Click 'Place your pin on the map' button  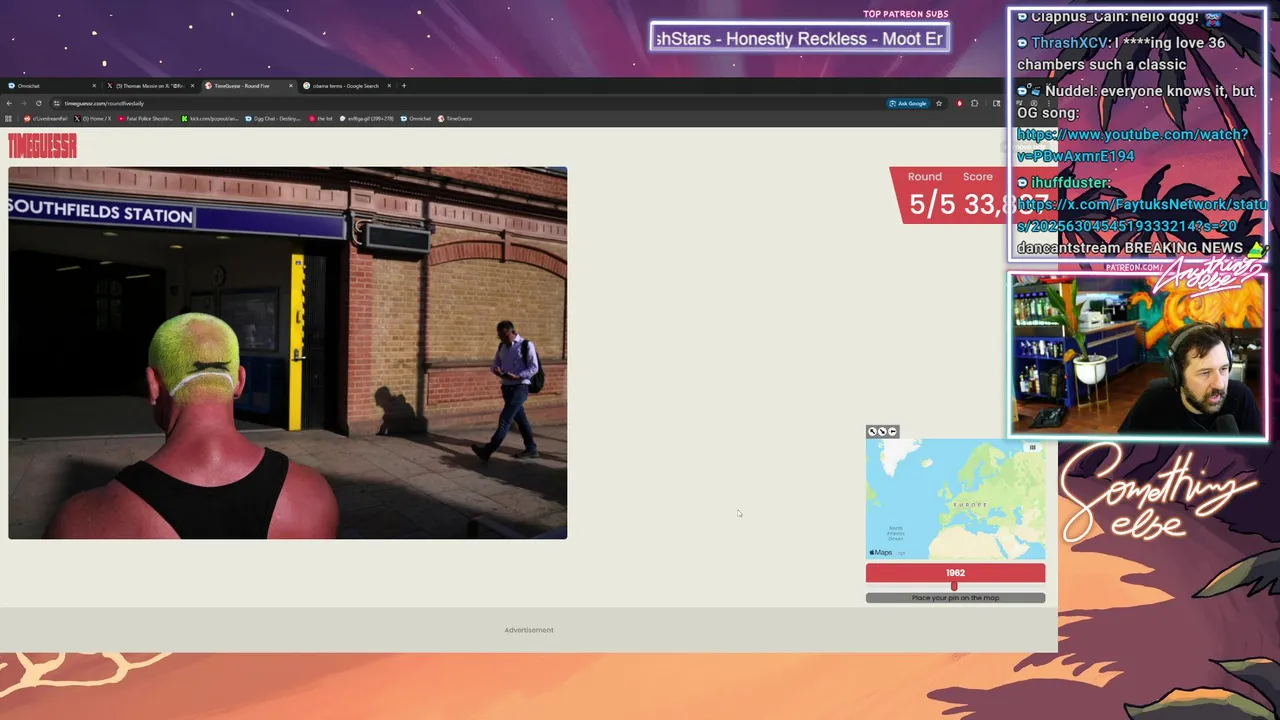pyautogui.click(x=955, y=598)
